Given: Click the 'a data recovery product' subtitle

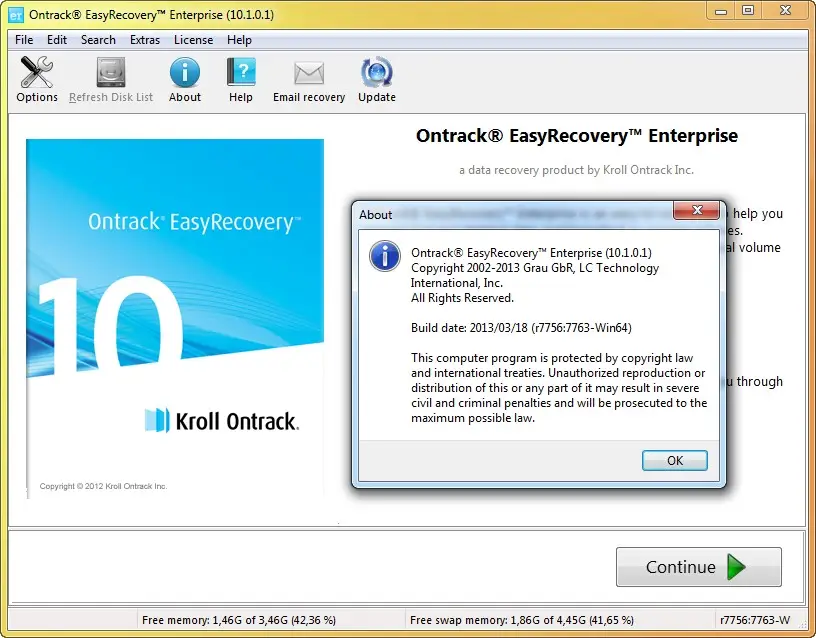Looking at the screenshot, I should 576,170.
